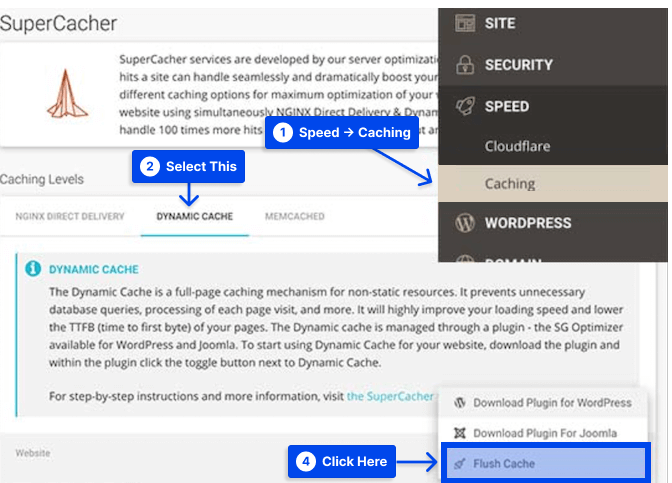Click the Dynamic Cache info icon
672x483 pixels.
coord(33,269)
